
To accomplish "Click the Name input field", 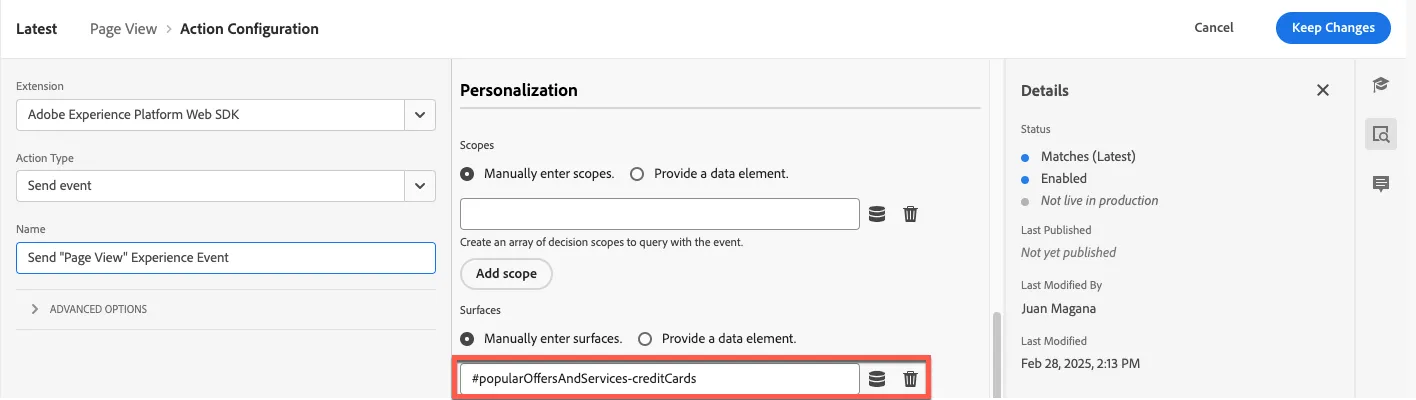I will point(226,257).
